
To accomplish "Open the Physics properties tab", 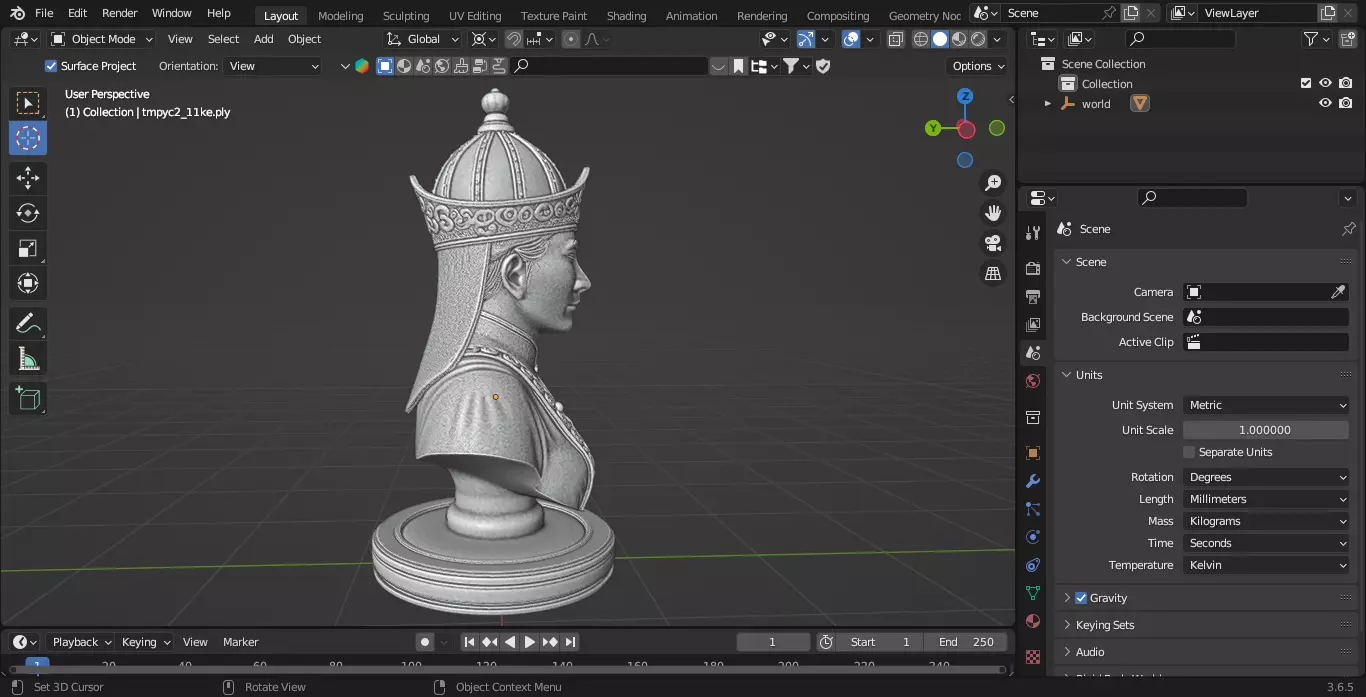I will click(1033, 537).
